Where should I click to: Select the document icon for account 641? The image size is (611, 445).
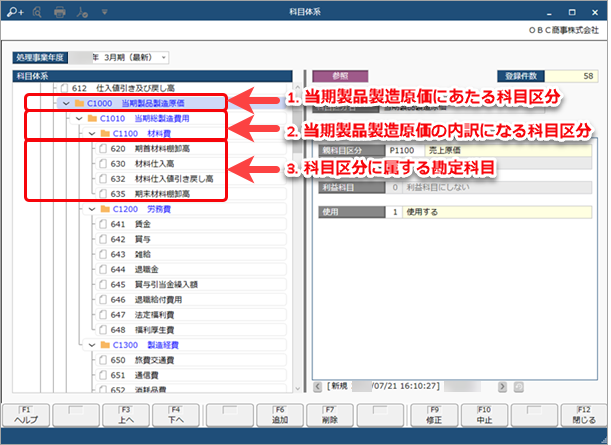coord(103,224)
